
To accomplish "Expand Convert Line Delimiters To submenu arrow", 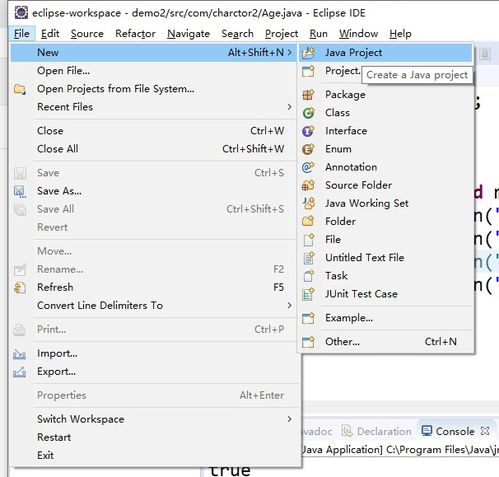I will pyautogui.click(x=289, y=305).
